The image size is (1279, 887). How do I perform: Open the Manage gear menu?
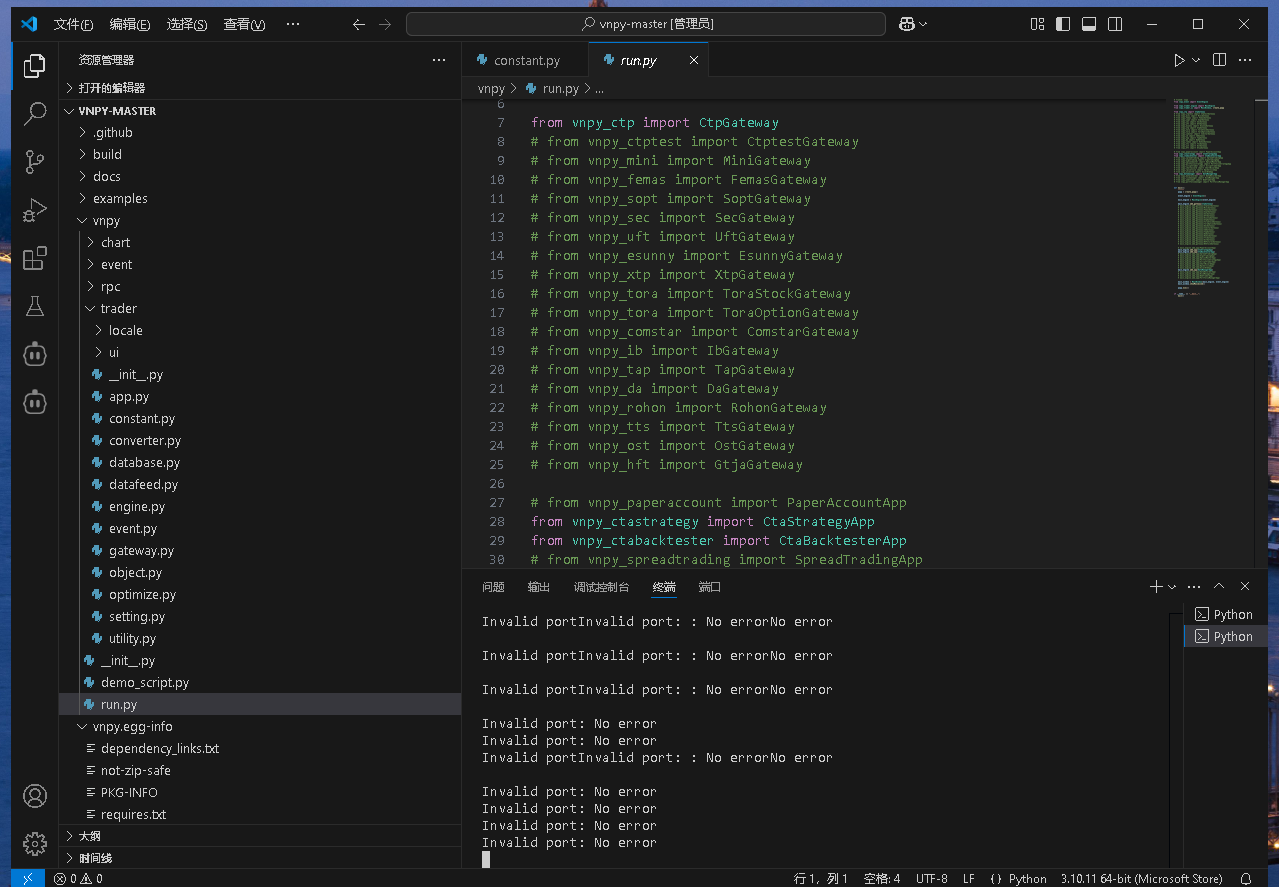coord(35,843)
